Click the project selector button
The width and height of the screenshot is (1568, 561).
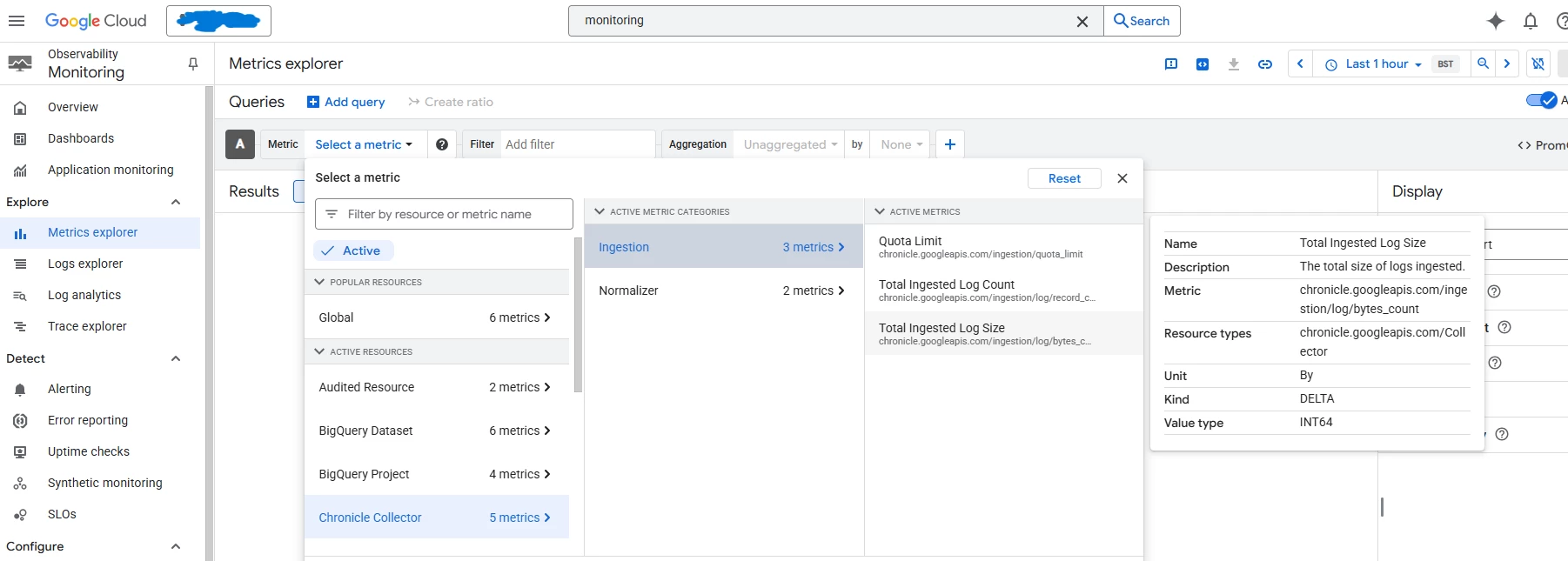[218, 21]
